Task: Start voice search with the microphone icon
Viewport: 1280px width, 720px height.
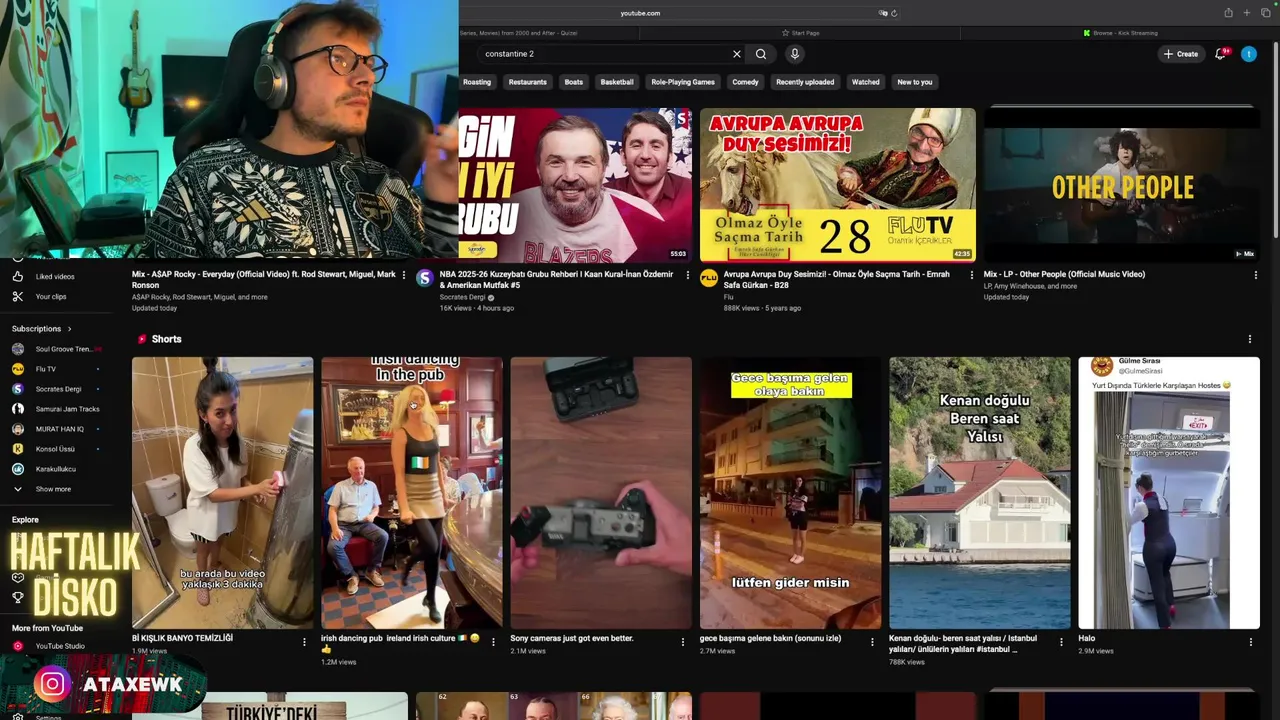Action: point(795,54)
